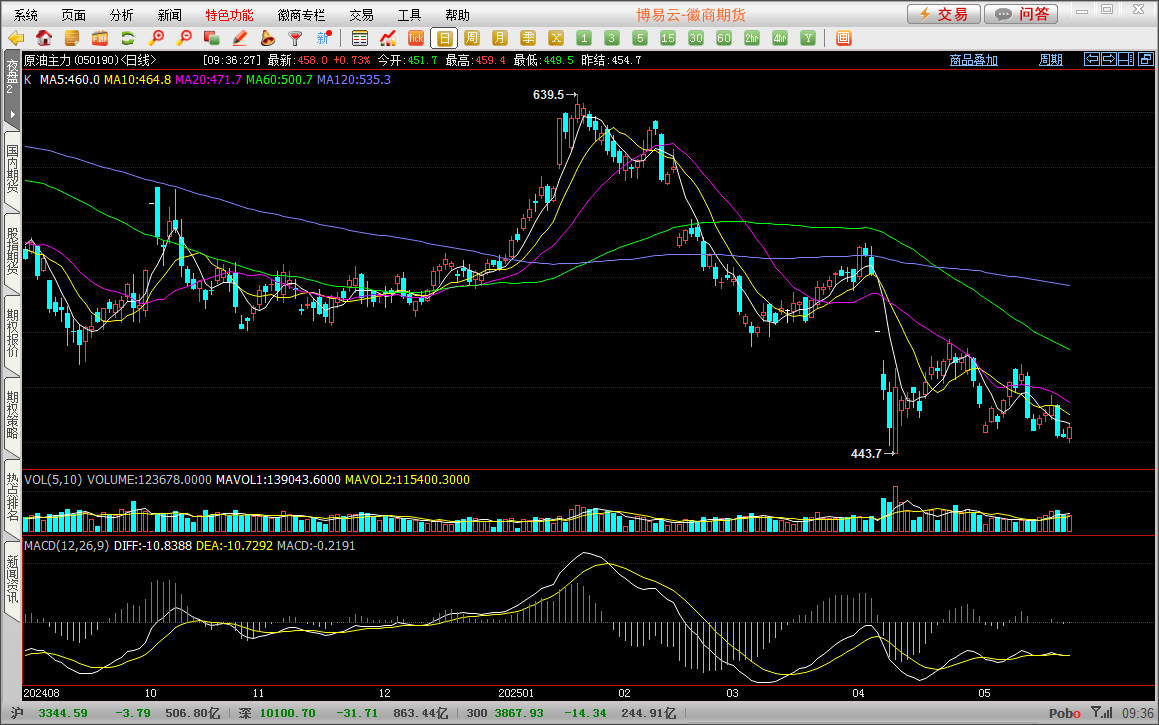This screenshot has height=725, width=1159.
Task: Select the monthly 月 period
Action: (500, 38)
